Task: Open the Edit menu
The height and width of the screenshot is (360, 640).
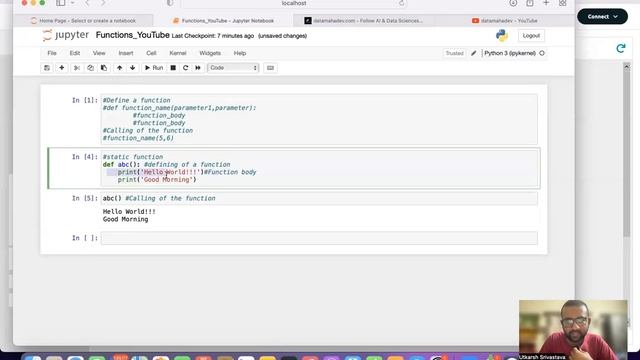Action: click(75, 53)
